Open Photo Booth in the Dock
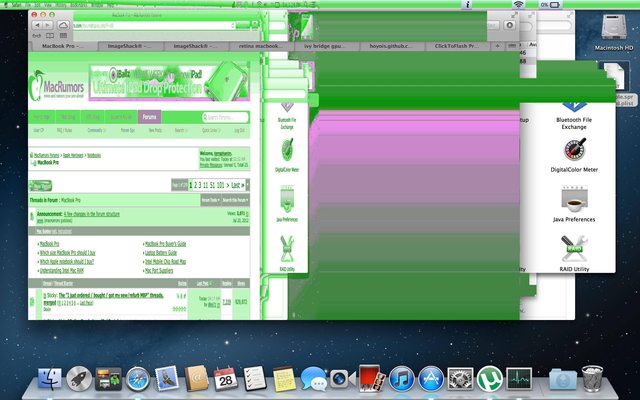 (372, 378)
